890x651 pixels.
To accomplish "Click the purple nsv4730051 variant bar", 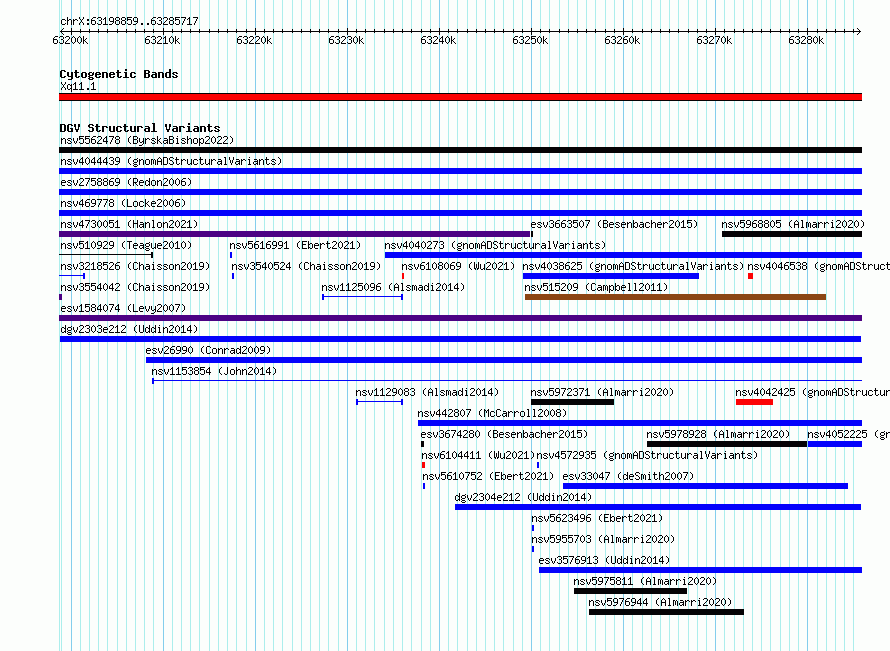I will coord(295,234).
